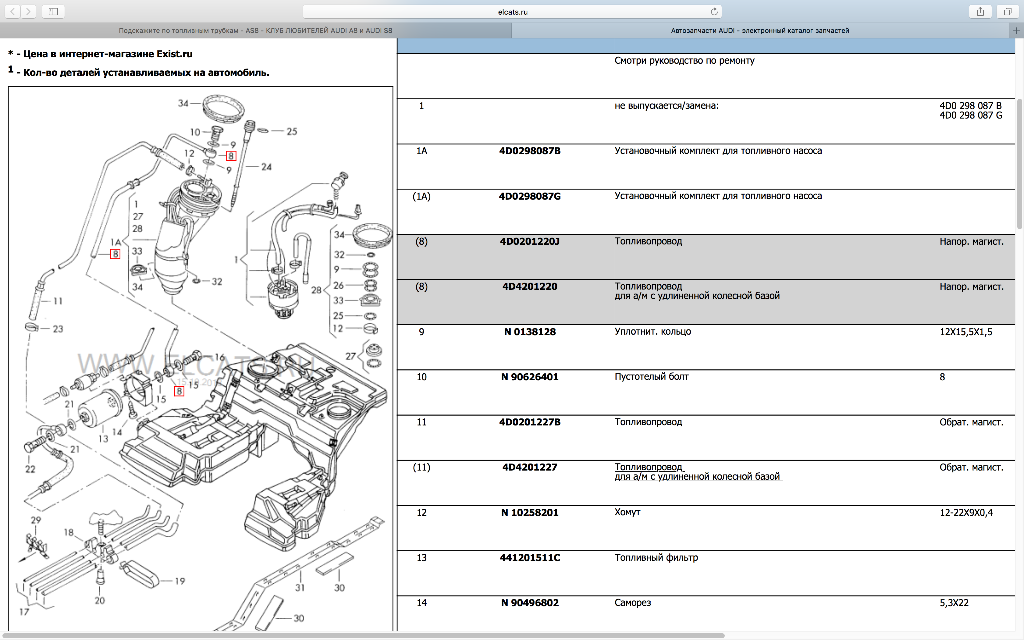Click red boxed 8 next to part 15
The height and width of the screenshot is (640, 1024).
click(x=180, y=391)
